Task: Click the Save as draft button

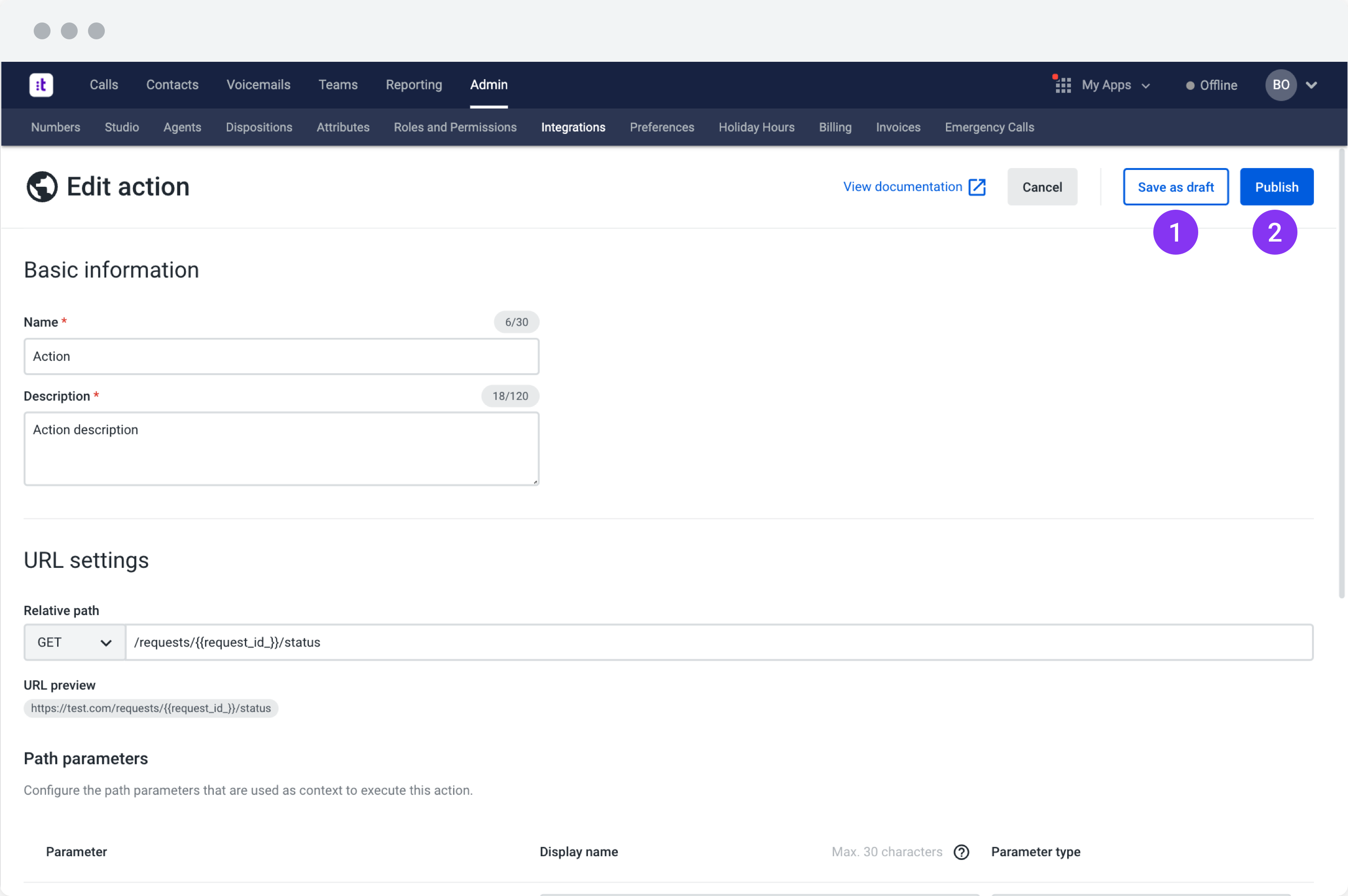Action: point(1175,187)
